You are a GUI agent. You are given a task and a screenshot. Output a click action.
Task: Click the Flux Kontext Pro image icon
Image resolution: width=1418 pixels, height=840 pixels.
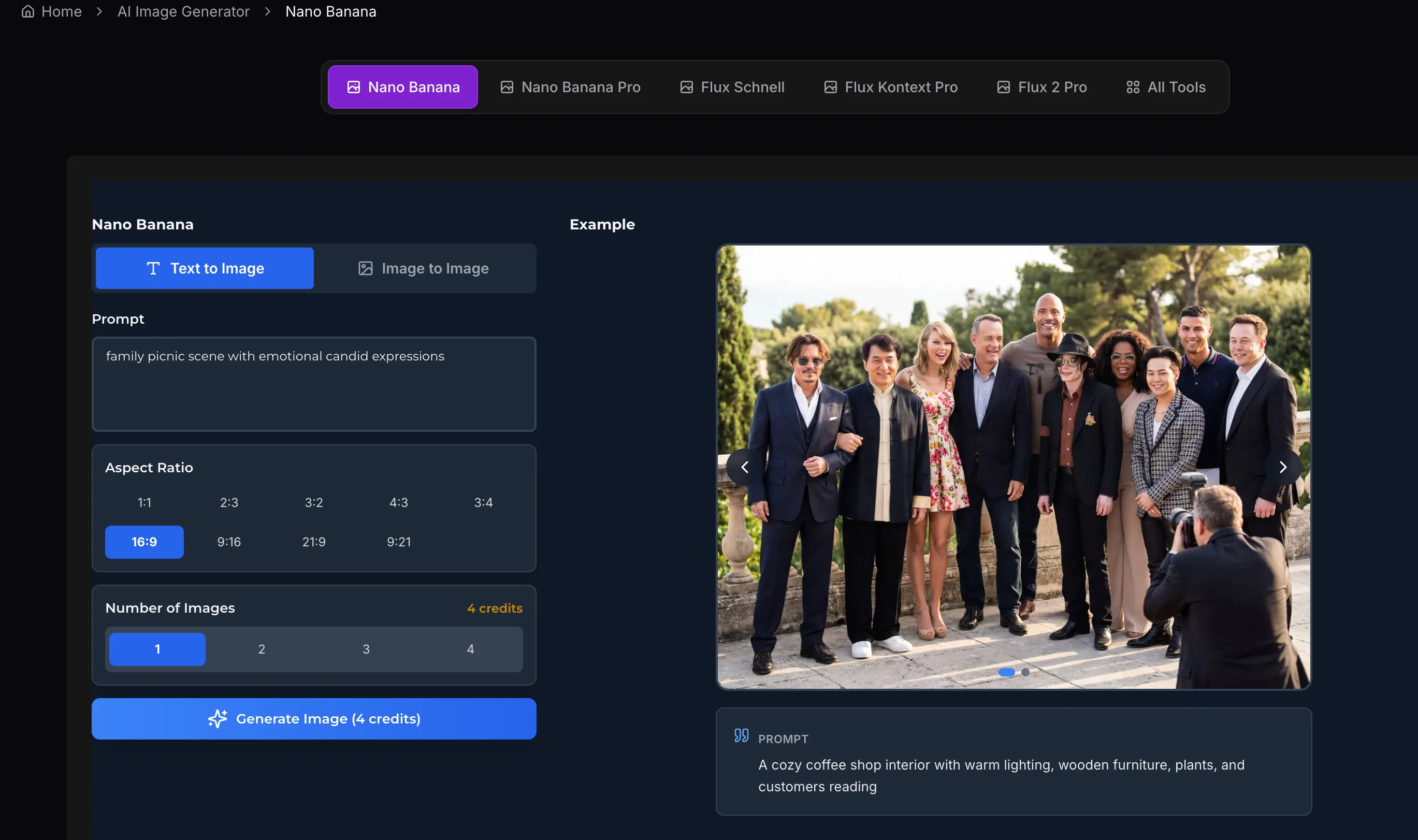click(x=830, y=87)
